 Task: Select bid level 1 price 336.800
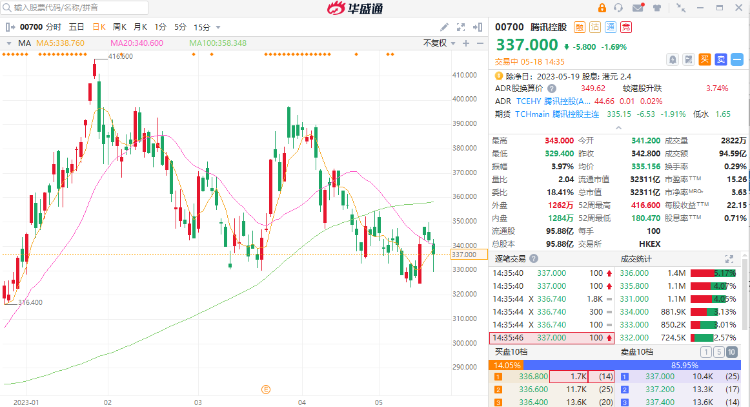533,376
